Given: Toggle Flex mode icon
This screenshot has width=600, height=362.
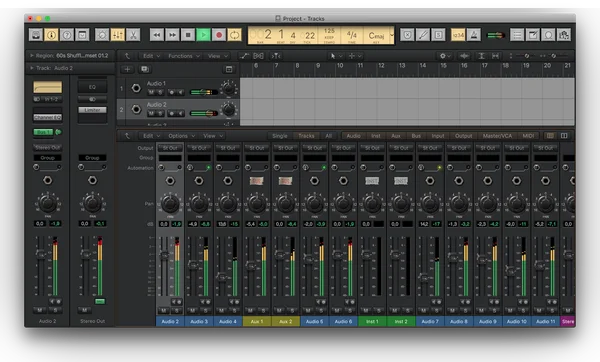Looking at the screenshot, I should click(259, 56).
